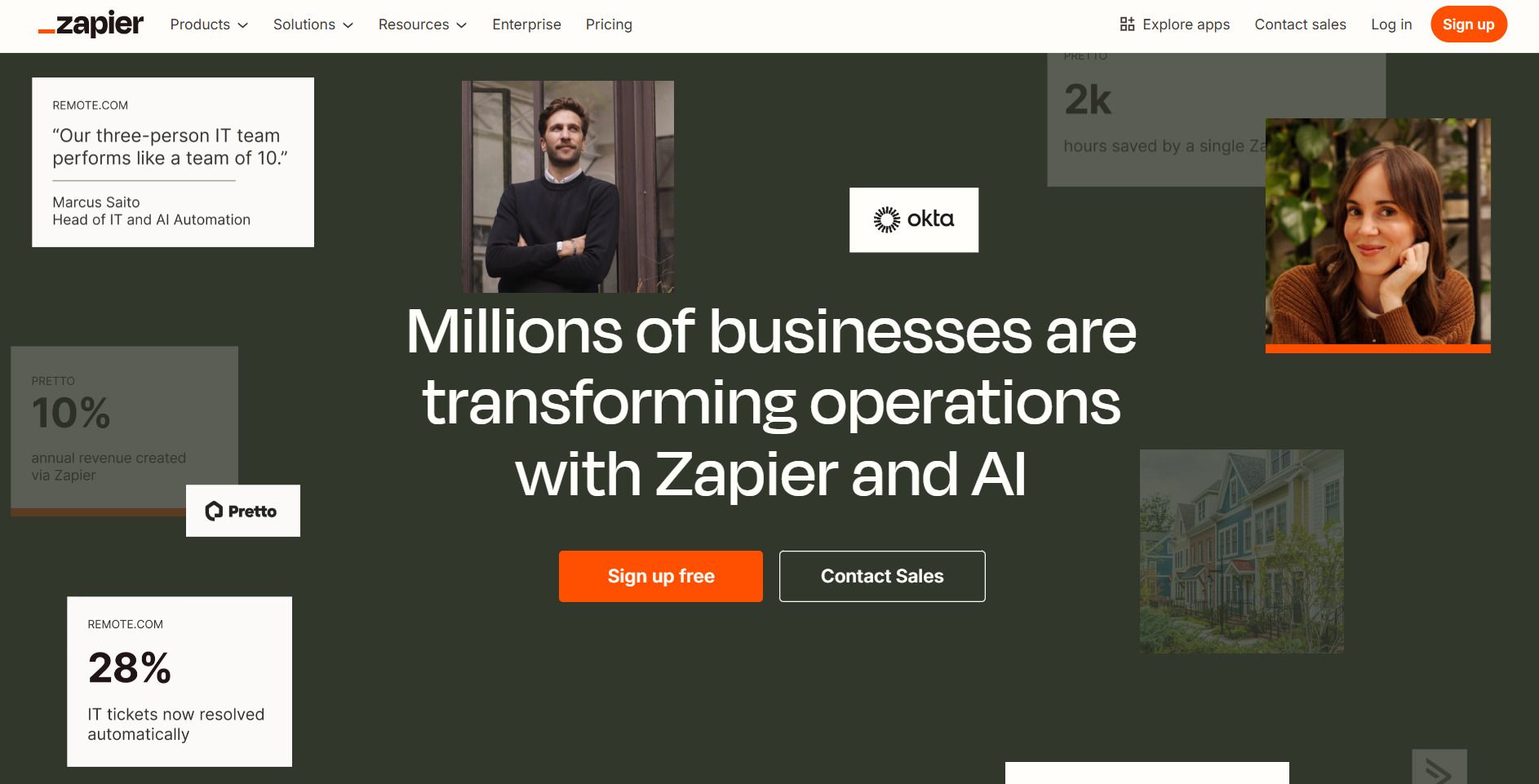
Task: Click the Sign up free button
Action: [661, 576]
